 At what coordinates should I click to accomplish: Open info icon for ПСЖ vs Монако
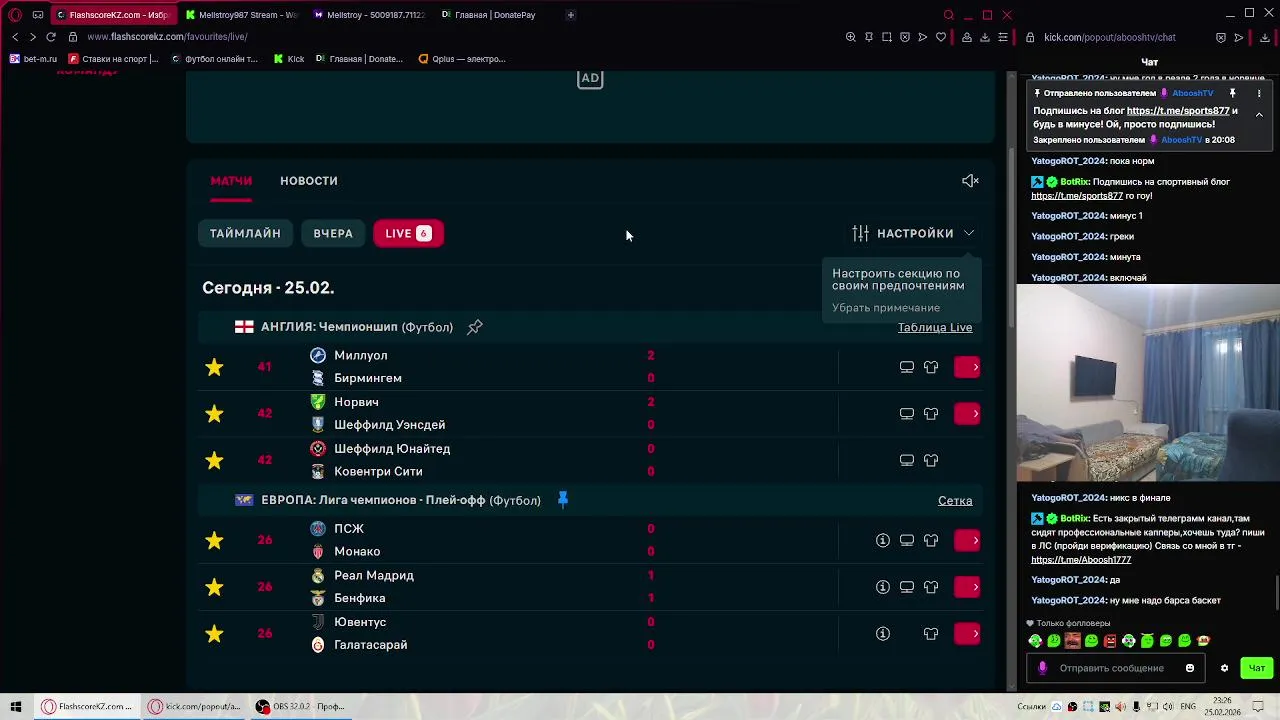pyautogui.click(x=883, y=540)
